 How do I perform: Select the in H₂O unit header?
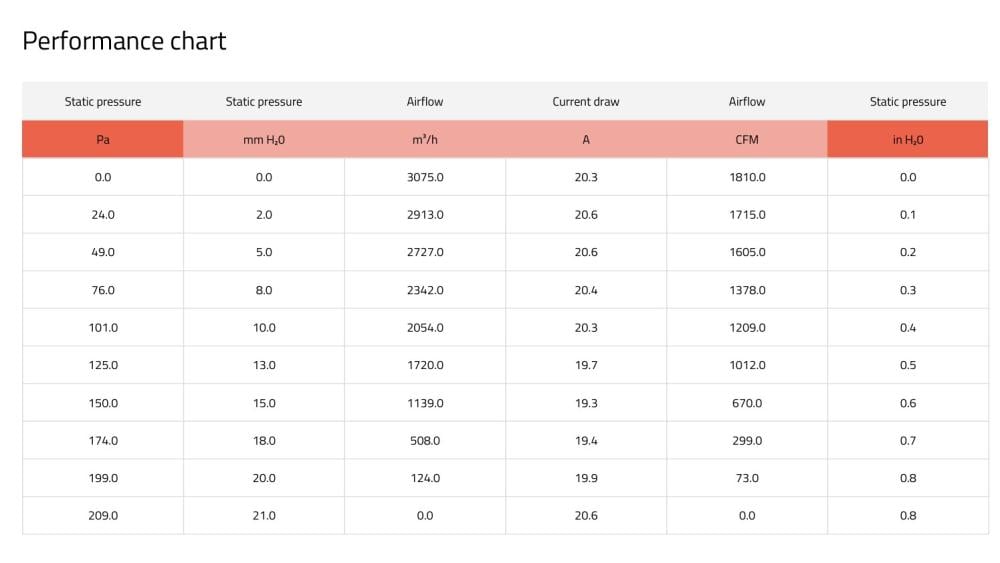908,140
